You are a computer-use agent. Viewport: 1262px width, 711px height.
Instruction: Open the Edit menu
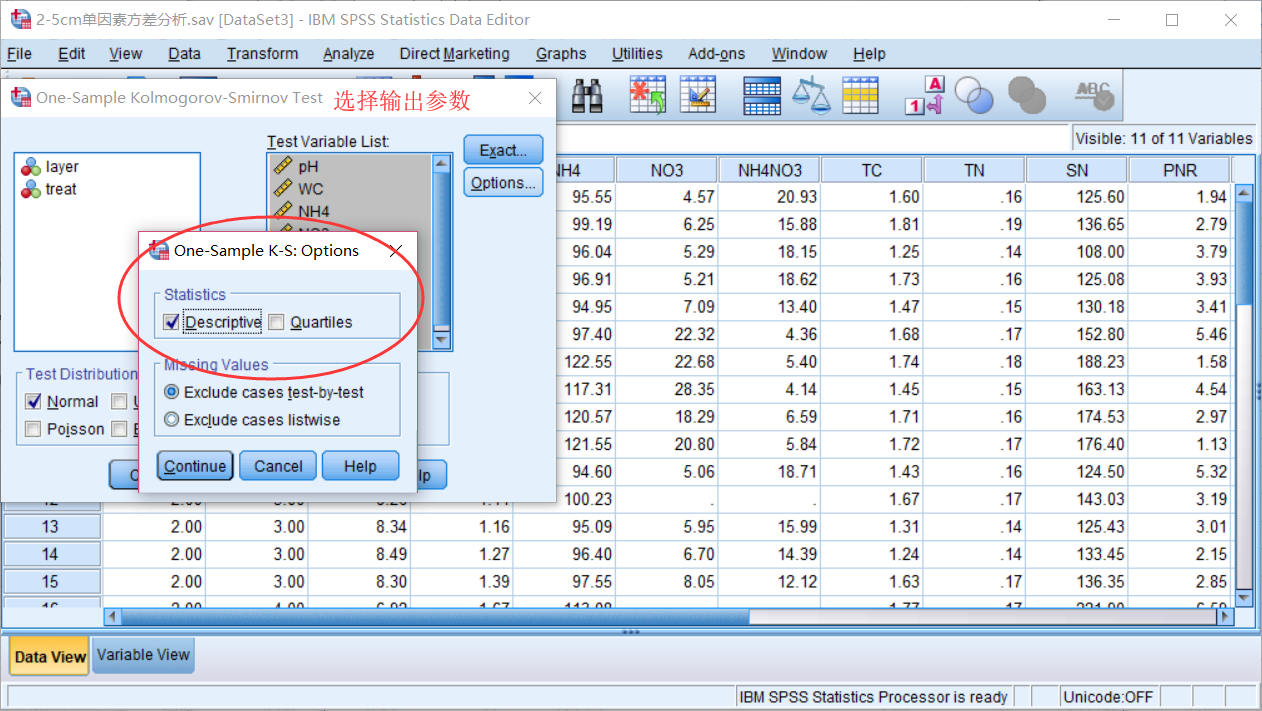72,54
